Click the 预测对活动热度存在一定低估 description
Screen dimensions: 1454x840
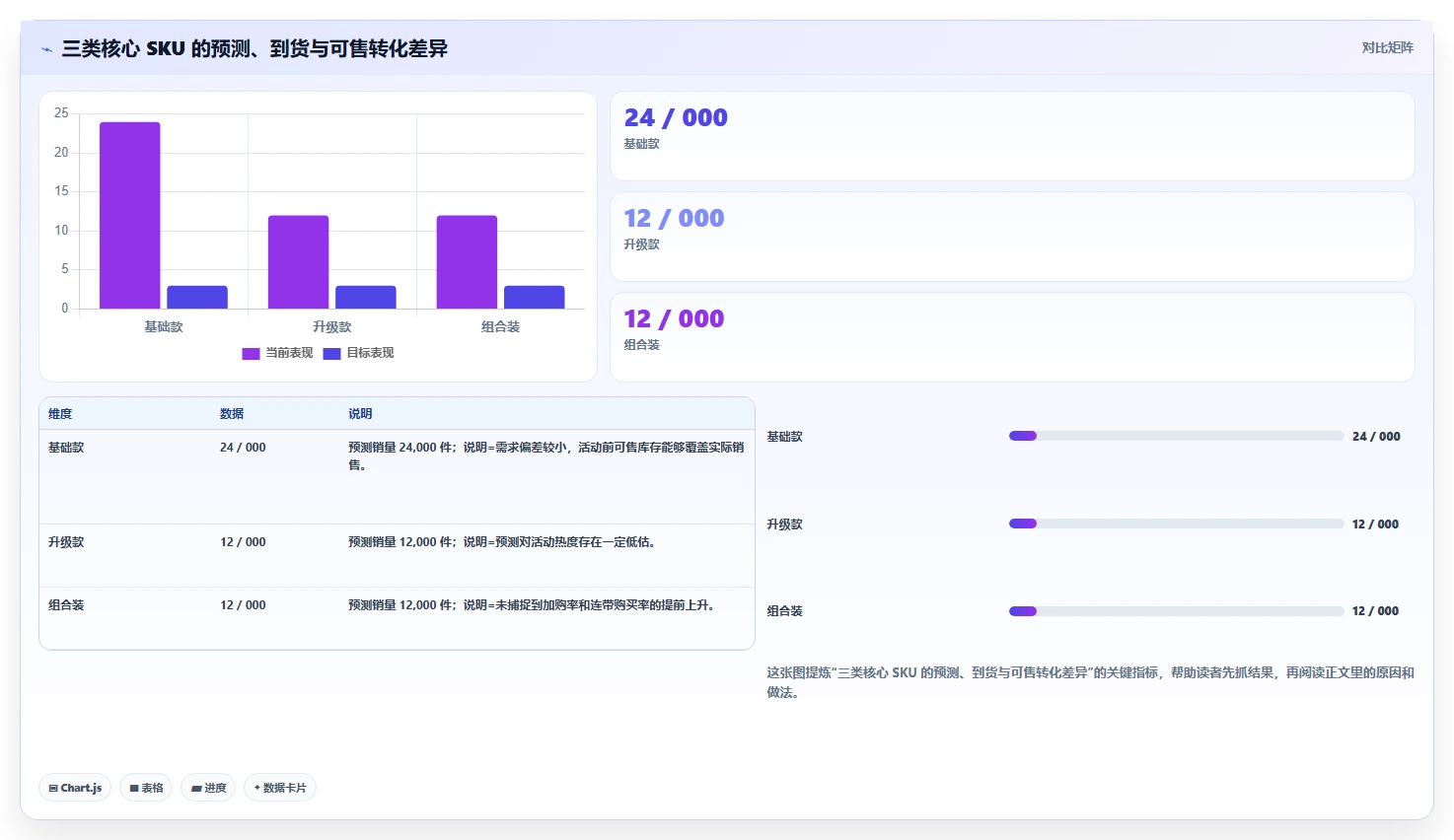point(502,542)
